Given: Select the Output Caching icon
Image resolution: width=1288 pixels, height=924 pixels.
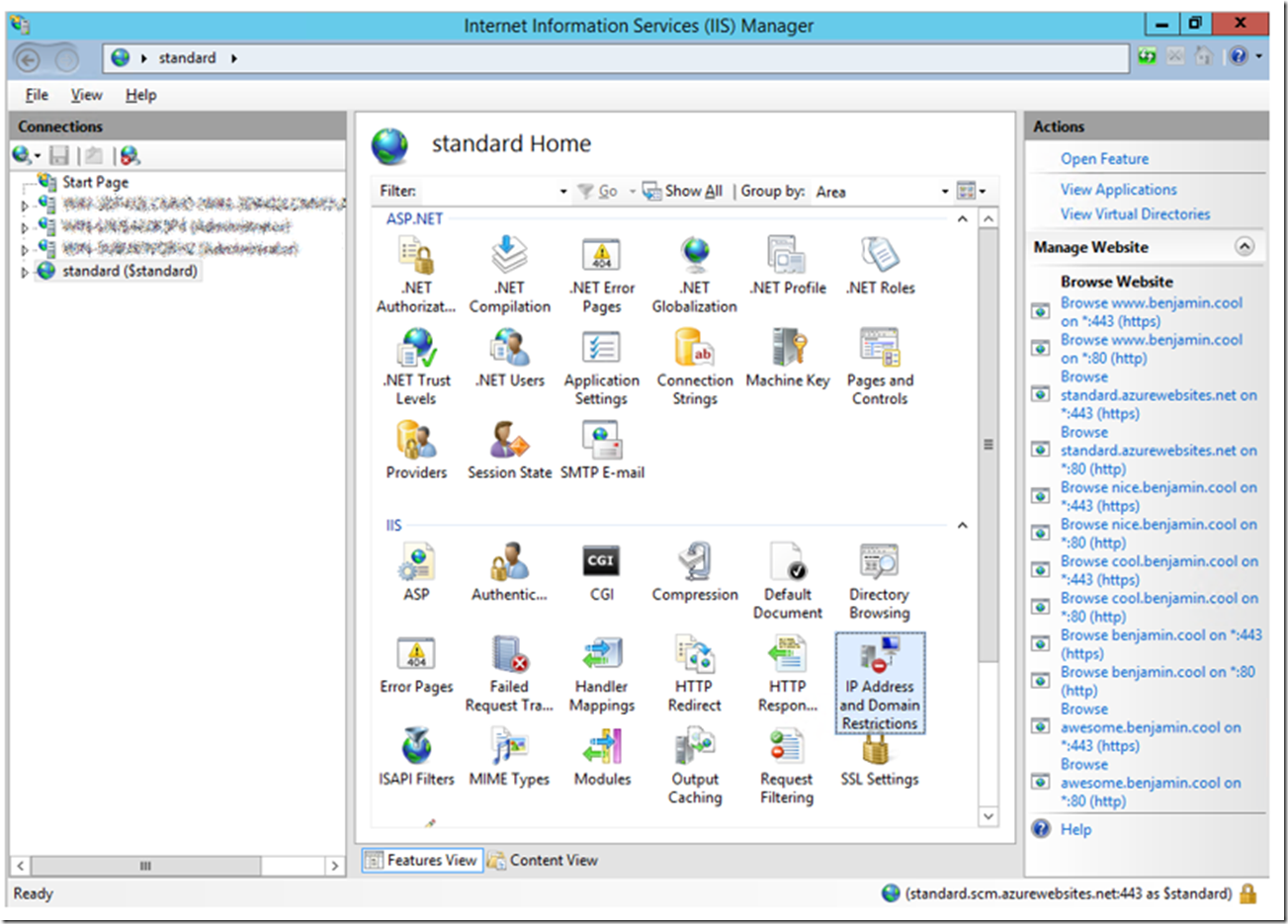Looking at the screenshot, I should (695, 767).
